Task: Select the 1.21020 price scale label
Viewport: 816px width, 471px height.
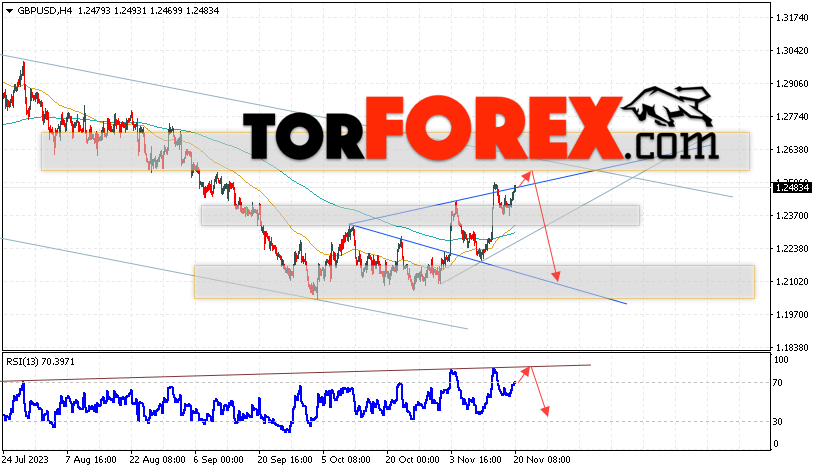Action: tap(792, 282)
